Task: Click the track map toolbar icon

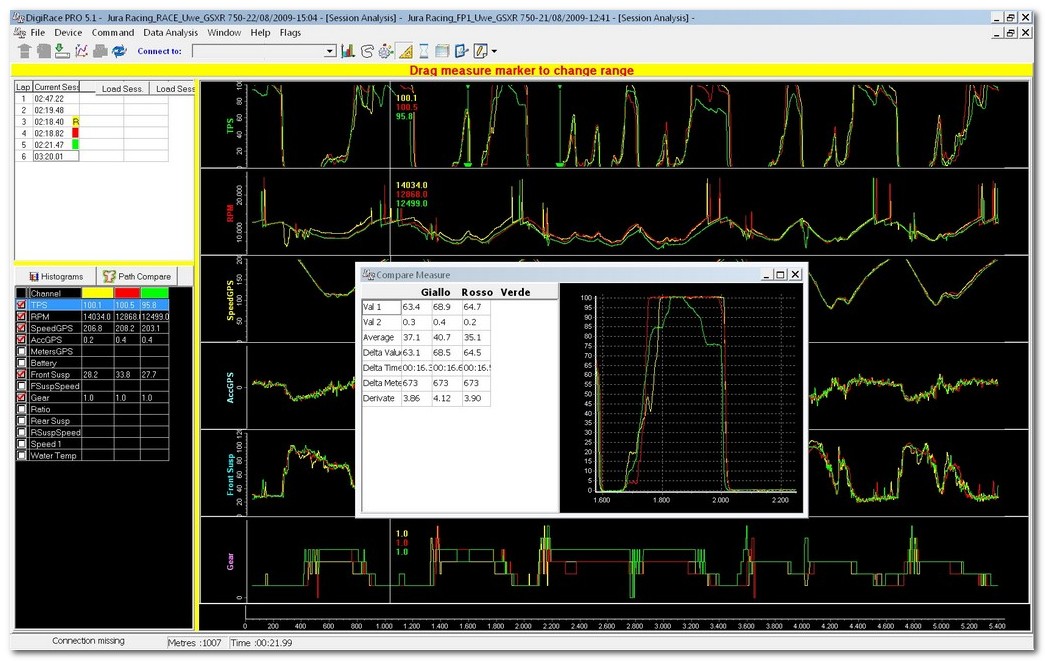Action: tap(367, 51)
